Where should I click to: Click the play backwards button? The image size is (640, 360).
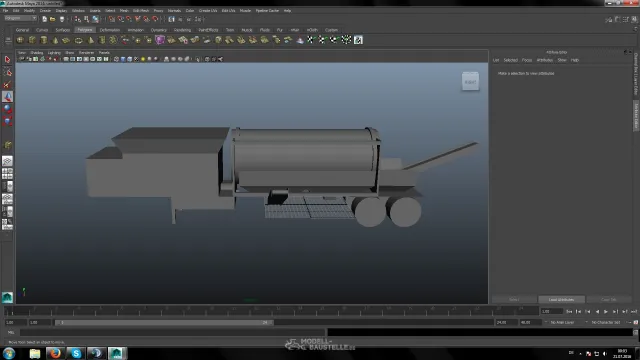pyautogui.click(x=597, y=311)
